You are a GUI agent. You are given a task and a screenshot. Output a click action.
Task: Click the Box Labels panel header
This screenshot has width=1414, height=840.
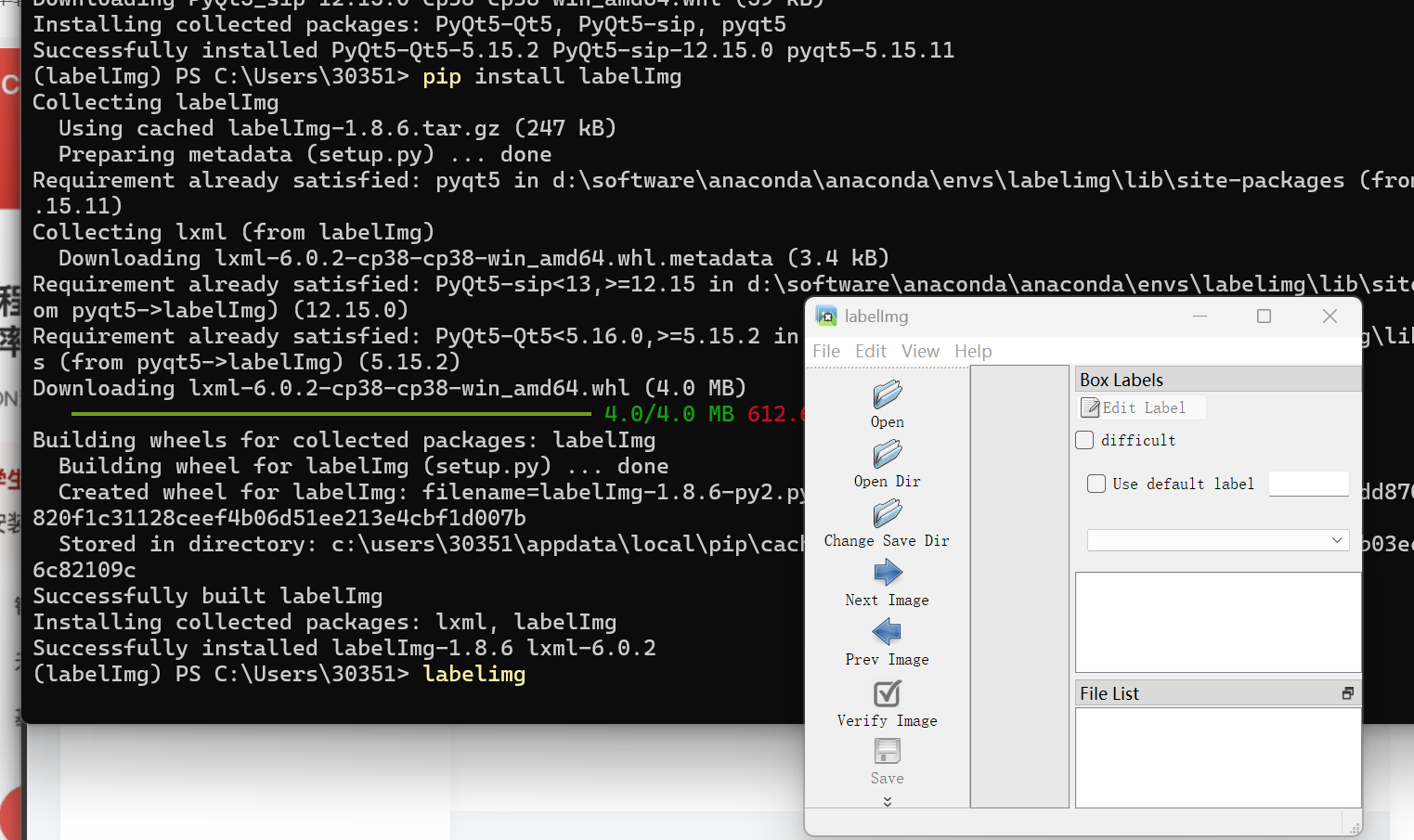pos(1218,380)
